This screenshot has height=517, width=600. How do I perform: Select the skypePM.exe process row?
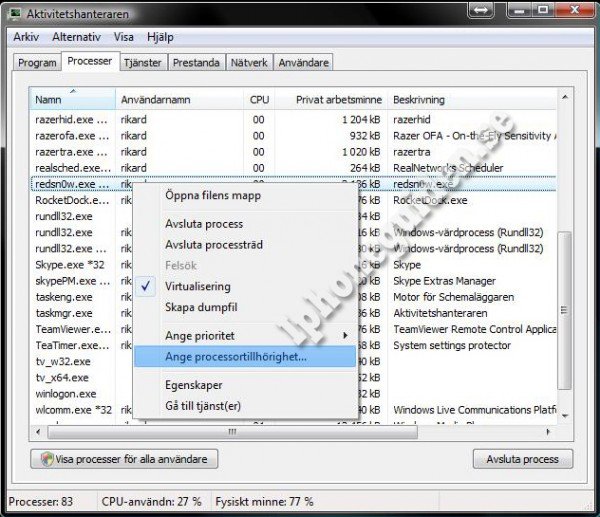coord(293,281)
